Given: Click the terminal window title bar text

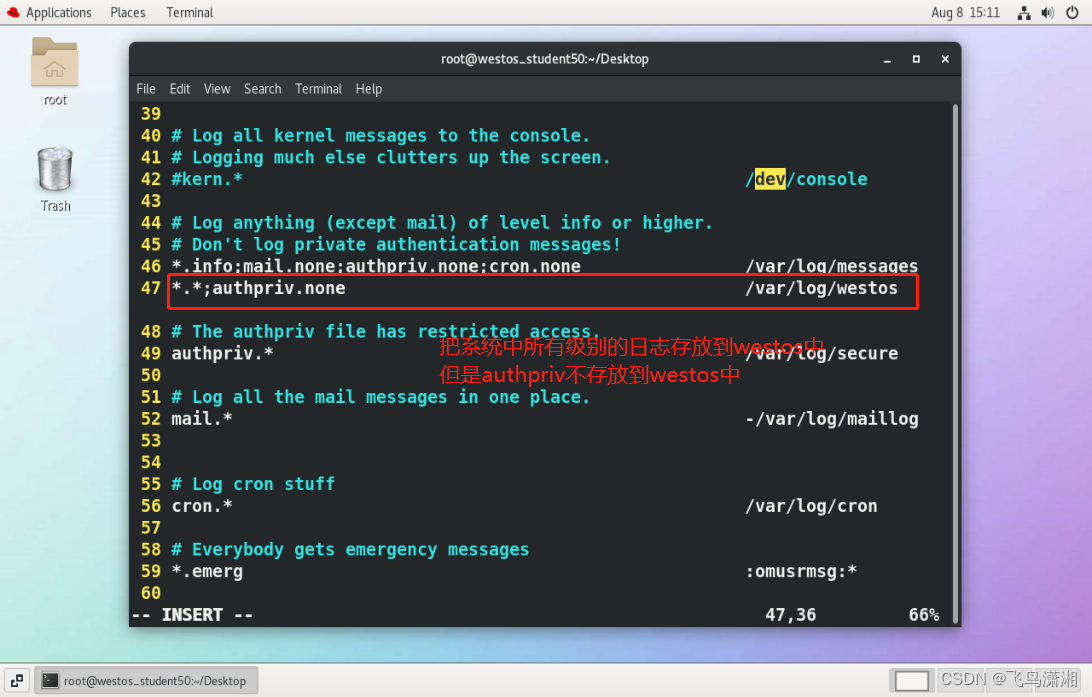Looking at the screenshot, I should [x=545, y=59].
